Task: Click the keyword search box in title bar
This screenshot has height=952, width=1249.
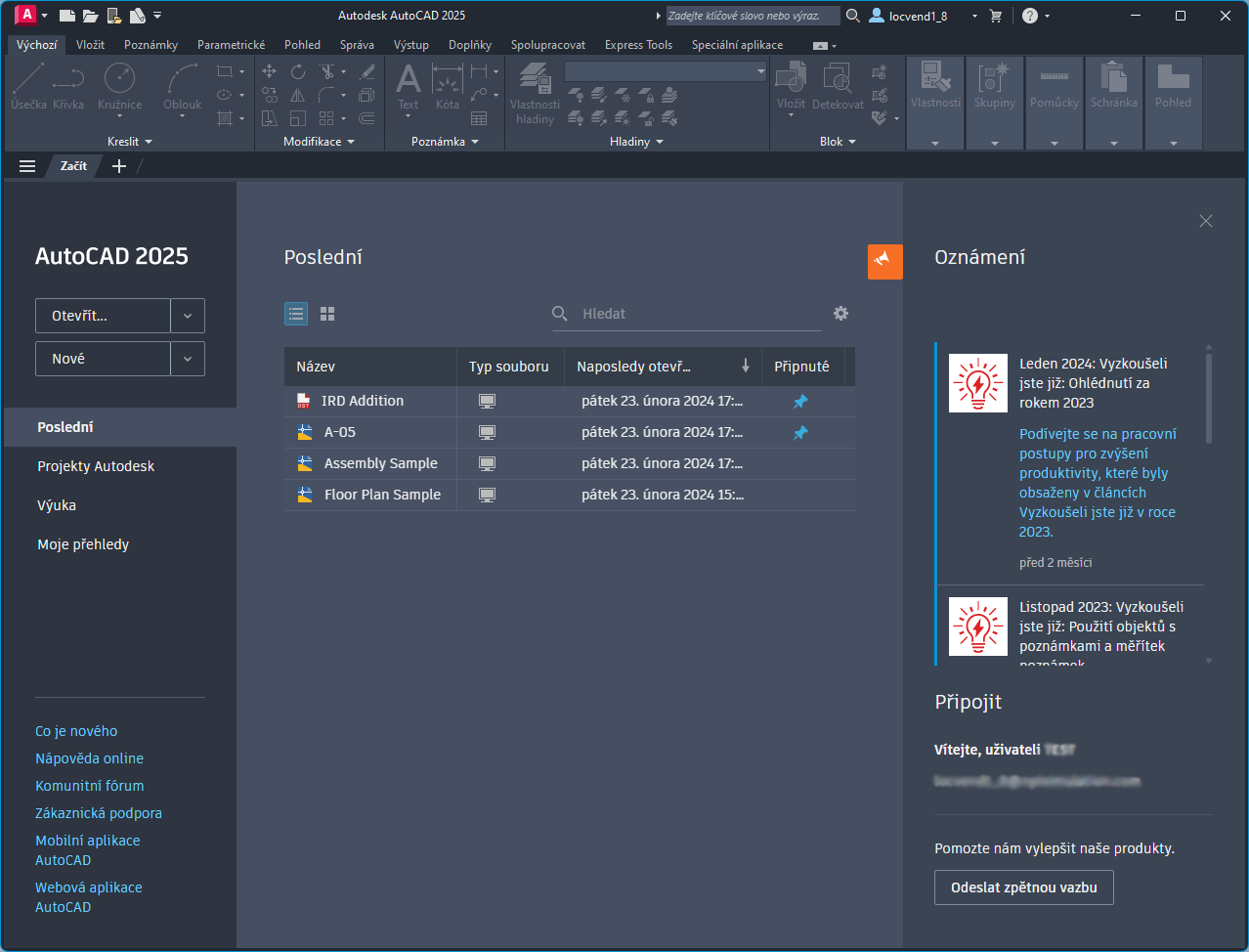Action: click(753, 16)
